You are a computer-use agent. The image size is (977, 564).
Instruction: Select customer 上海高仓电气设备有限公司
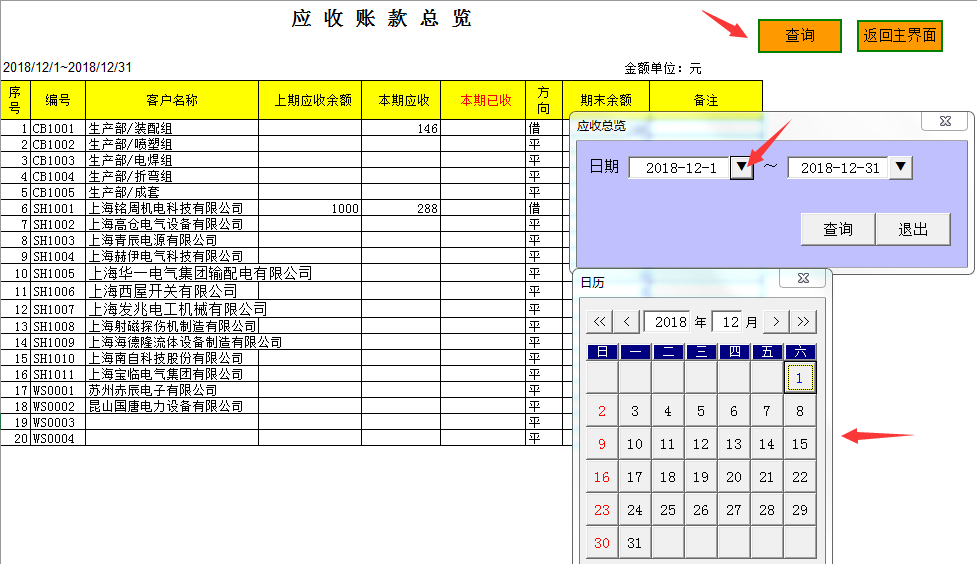[x=172, y=224]
